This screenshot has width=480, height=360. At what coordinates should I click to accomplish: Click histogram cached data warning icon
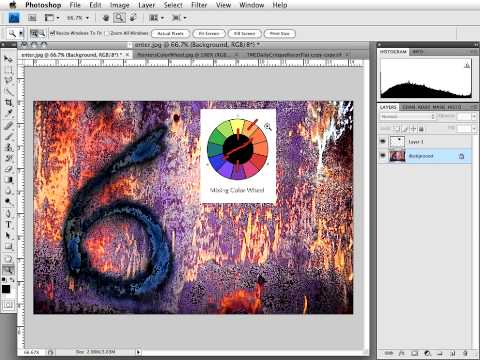(x=467, y=65)
